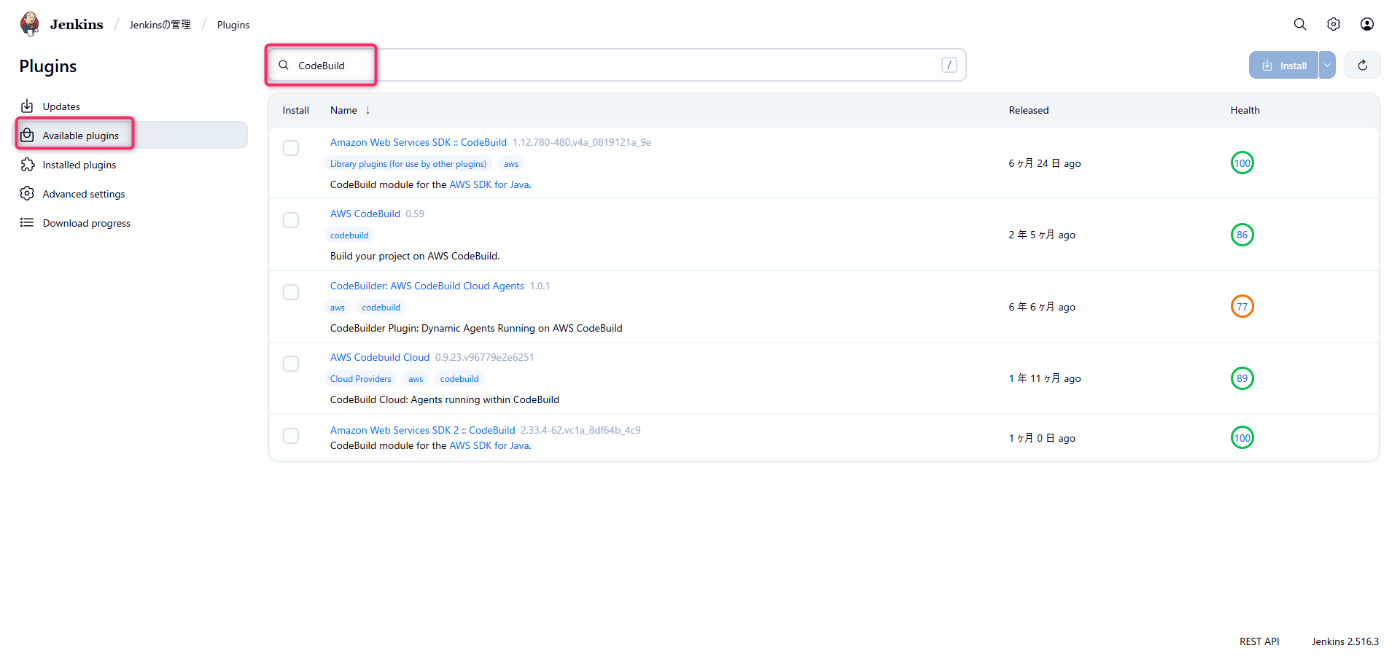Open AWS SDK for Java link in first row

pos(489,184)
